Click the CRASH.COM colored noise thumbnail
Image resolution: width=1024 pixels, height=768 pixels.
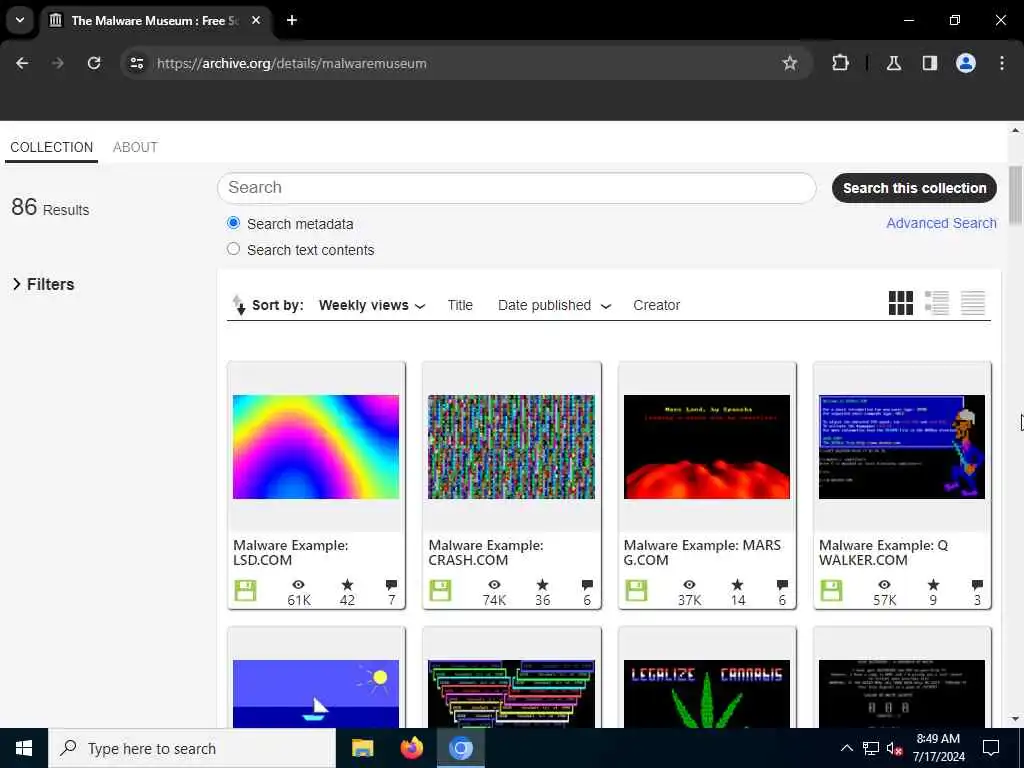click(511, 447)
